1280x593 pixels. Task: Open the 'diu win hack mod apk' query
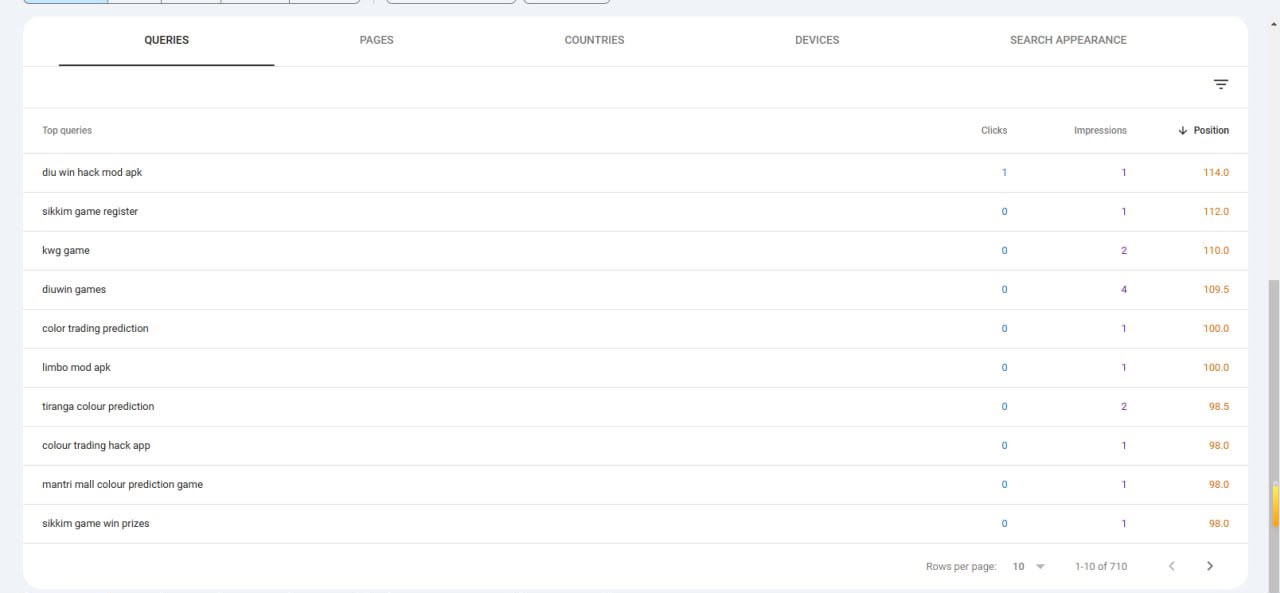pyautogui.click(x=92, y=172)
